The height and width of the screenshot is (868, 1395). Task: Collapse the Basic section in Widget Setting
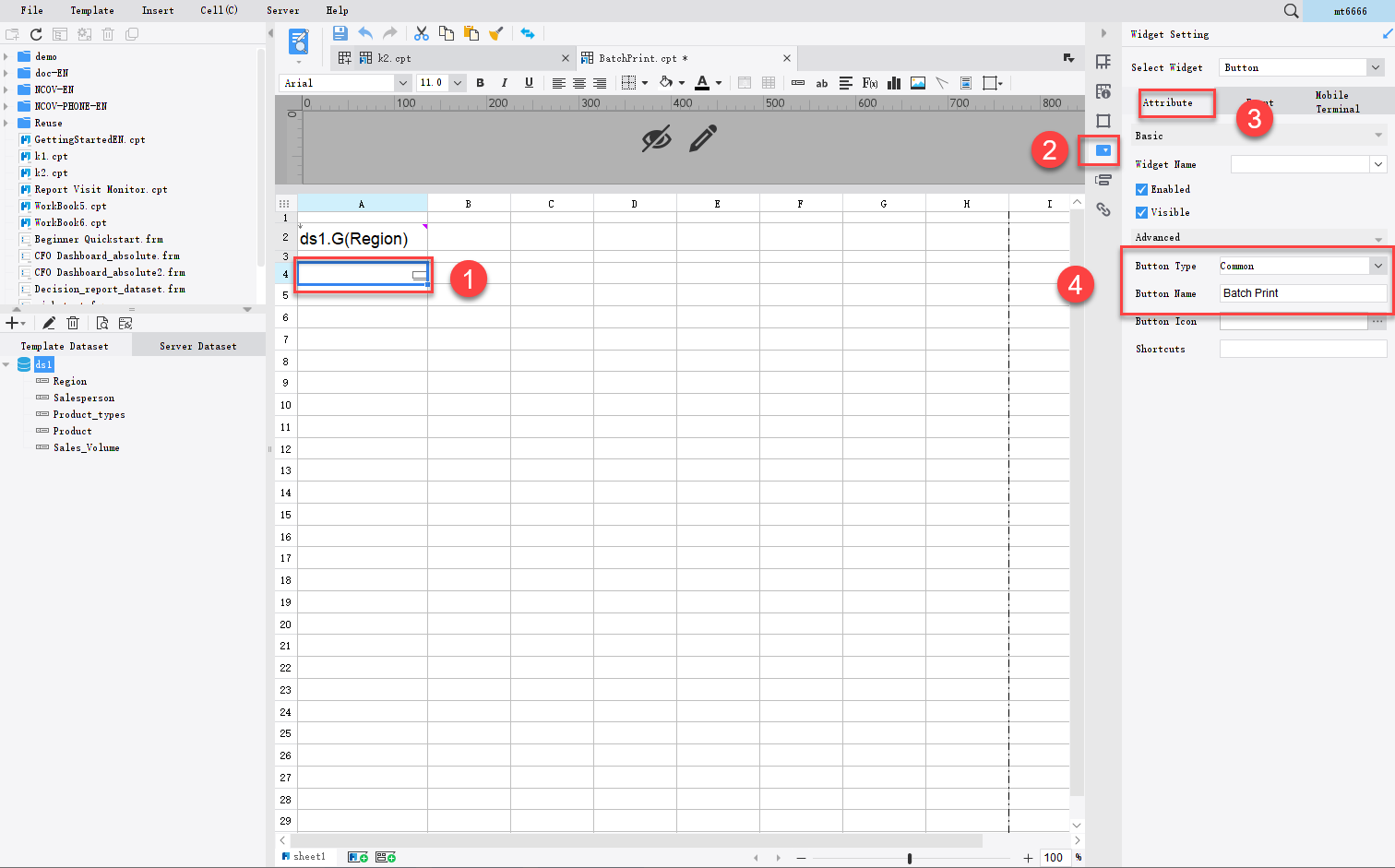click(x=1378, y=135)
